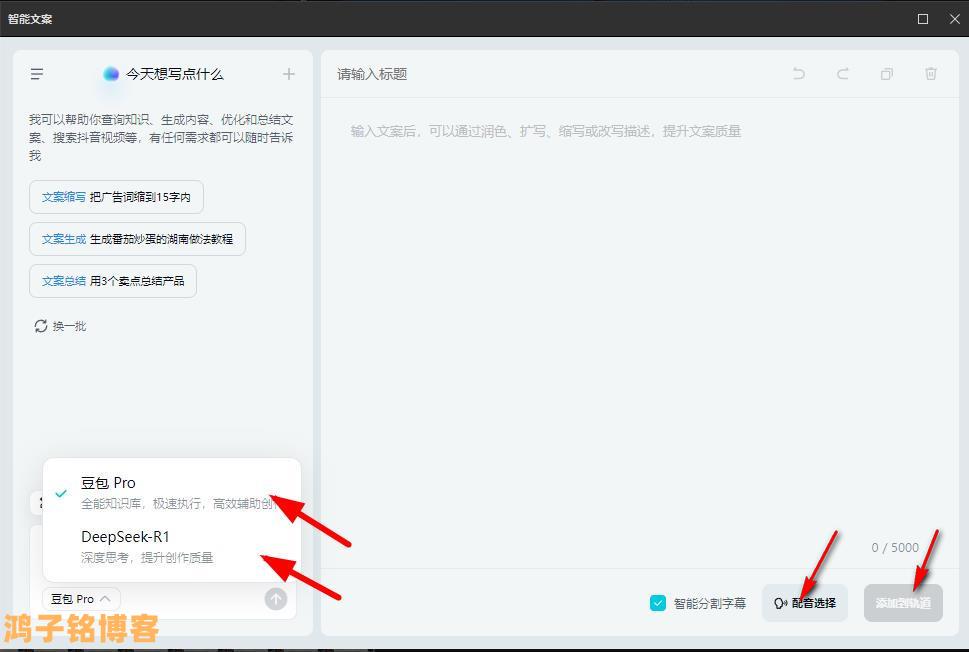Click the undo arrow icon
The width and height of the screenshot is (969, 652).
(798, 74)
